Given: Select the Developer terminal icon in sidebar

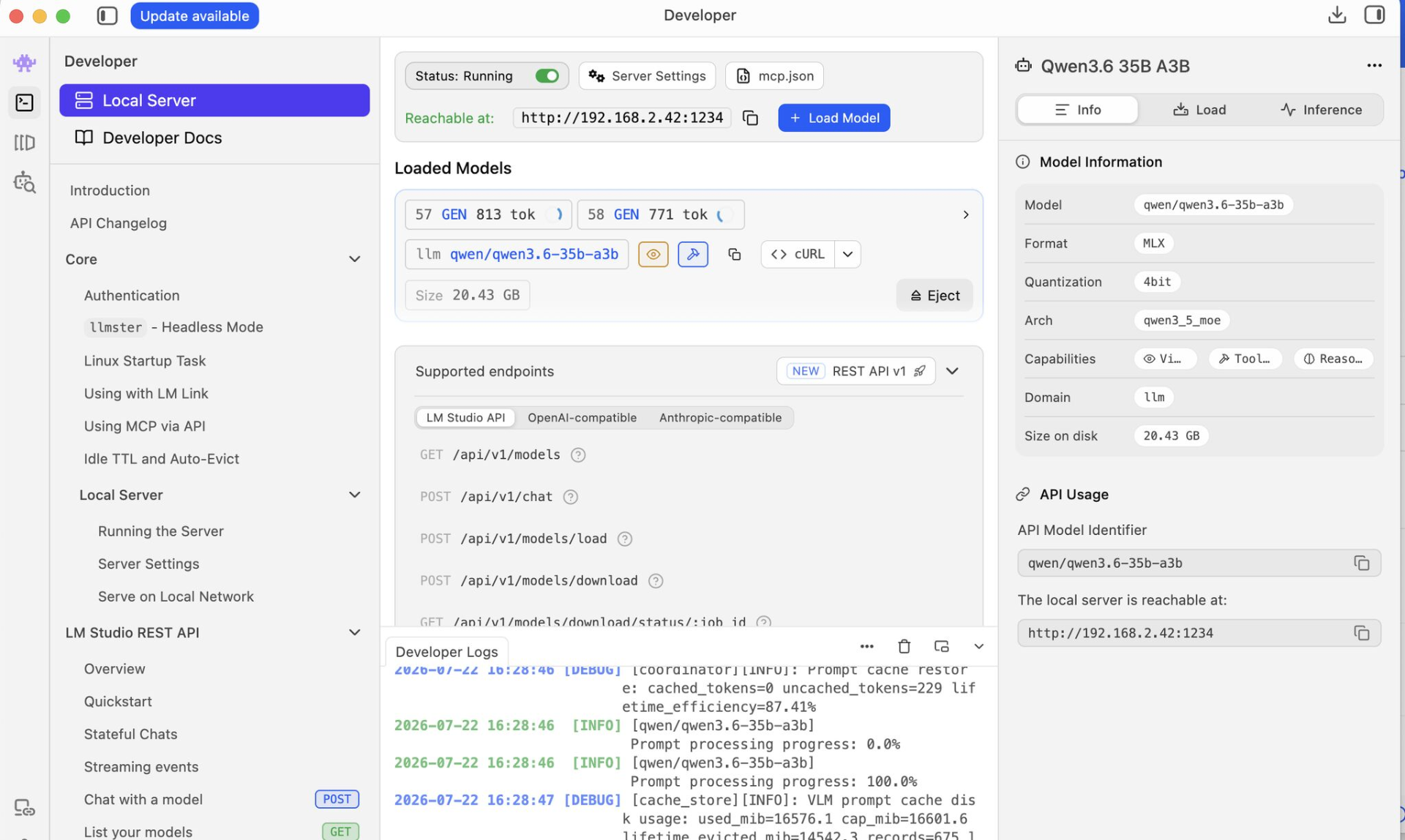Looking at the screenshot, I should (24, 102).
